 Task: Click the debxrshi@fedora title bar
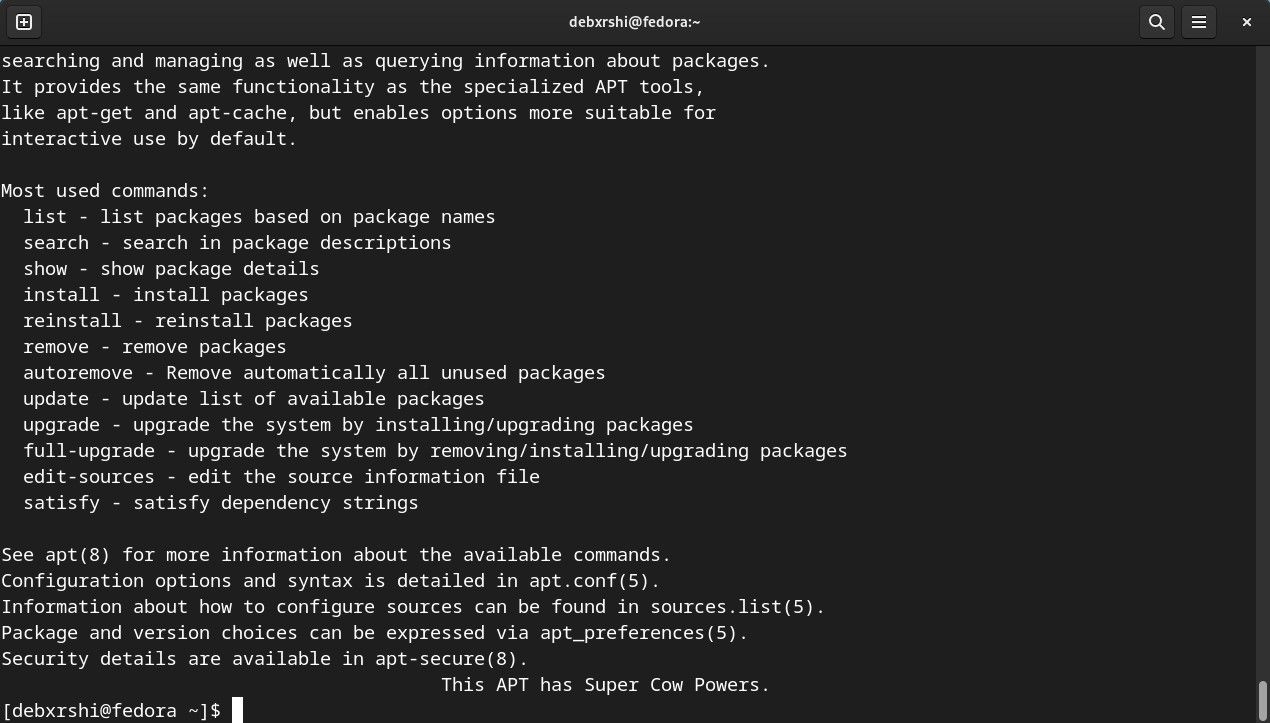pos(634,21)
